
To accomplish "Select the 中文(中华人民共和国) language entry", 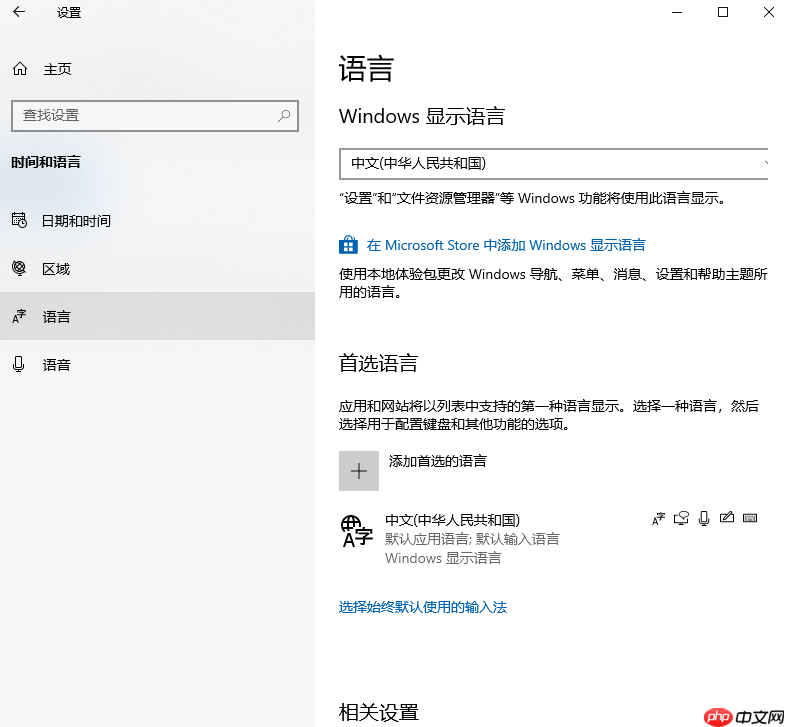I will pyautogui.click(x=553, y=538).
